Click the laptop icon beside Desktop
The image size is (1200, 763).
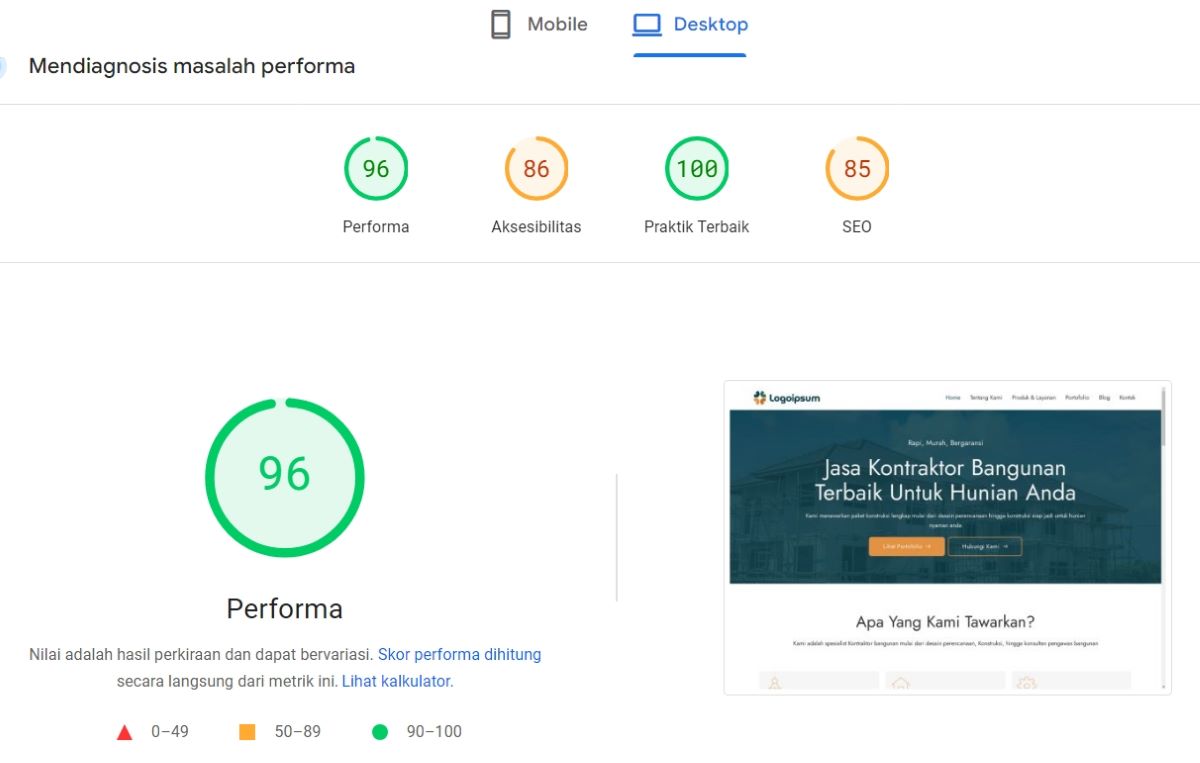pyautogui.click(x=647, y=25)
